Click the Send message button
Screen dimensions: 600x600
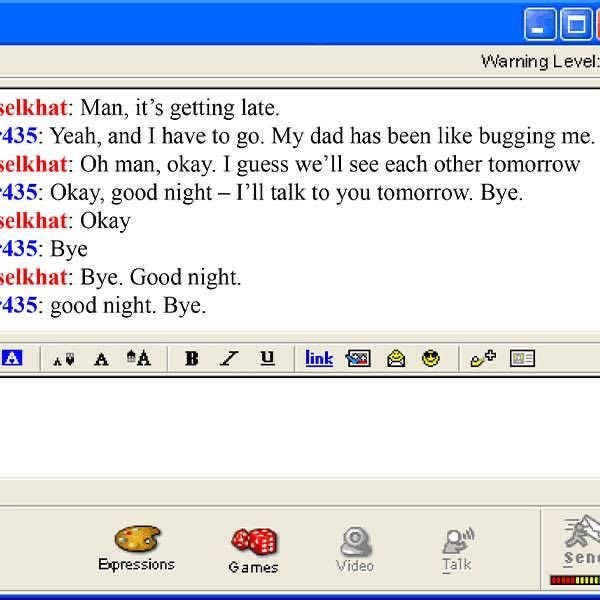pyautogui.click(x=581, y=543)
